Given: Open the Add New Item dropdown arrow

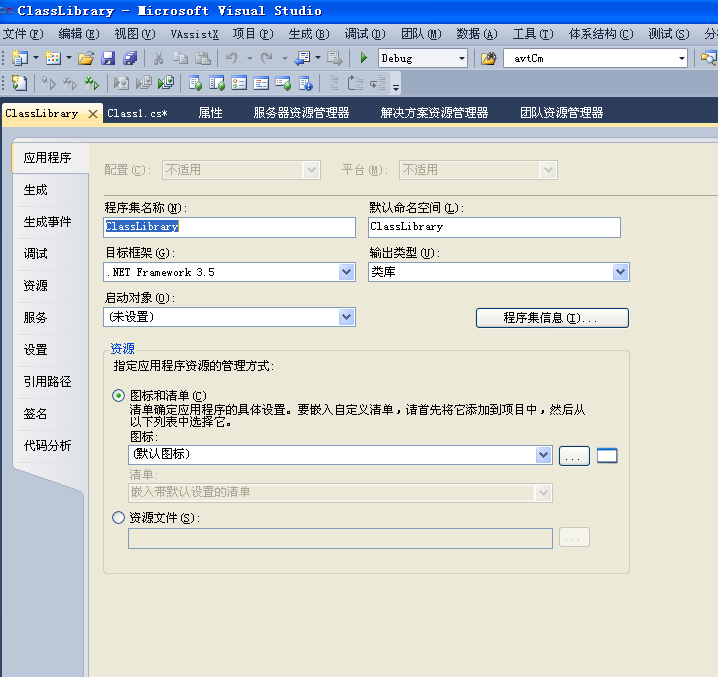Looking at the screenshot, I should click(69, 58).
